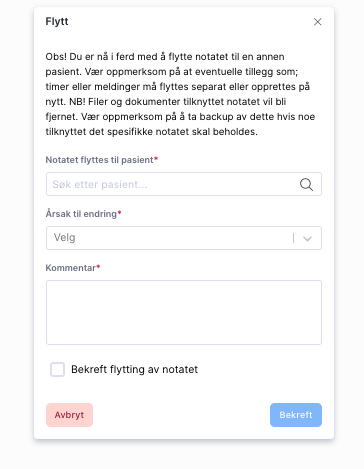Click the Årsak til endring field label
This screenshot has height=469, width=364.
[x=81, y=214]
